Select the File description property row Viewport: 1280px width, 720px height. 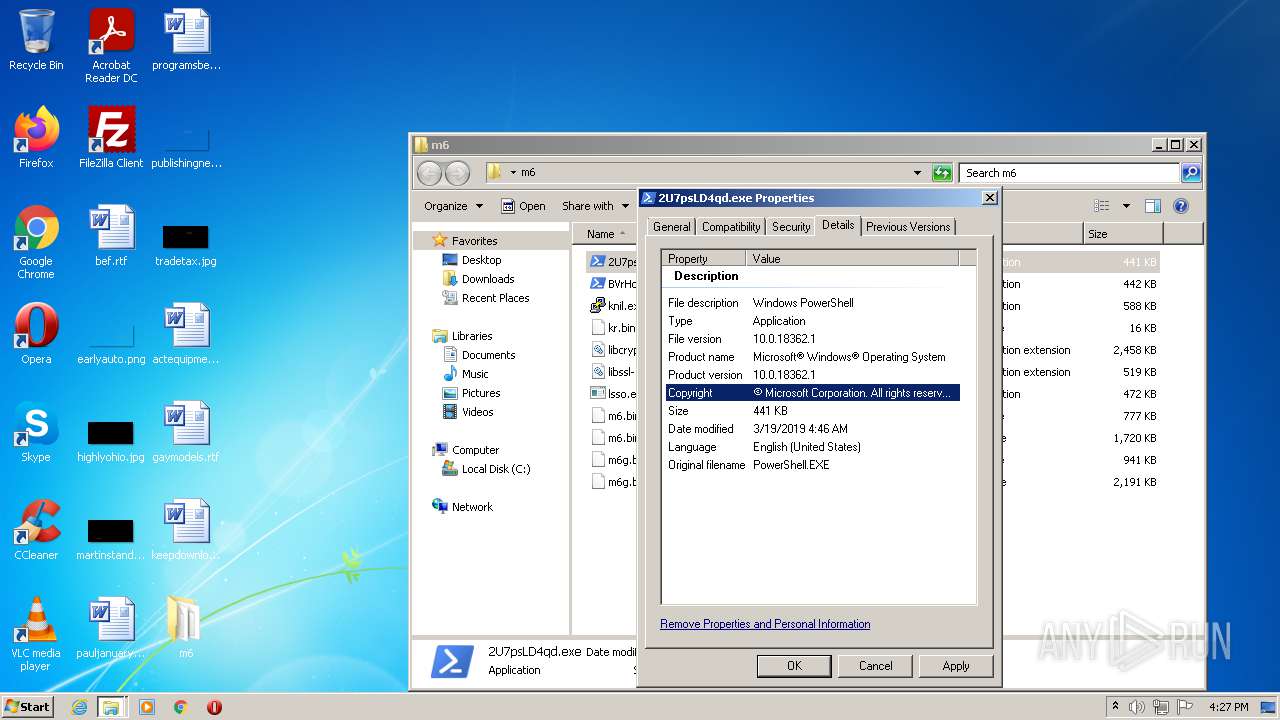pyautogui.click(x=813, y=303)
